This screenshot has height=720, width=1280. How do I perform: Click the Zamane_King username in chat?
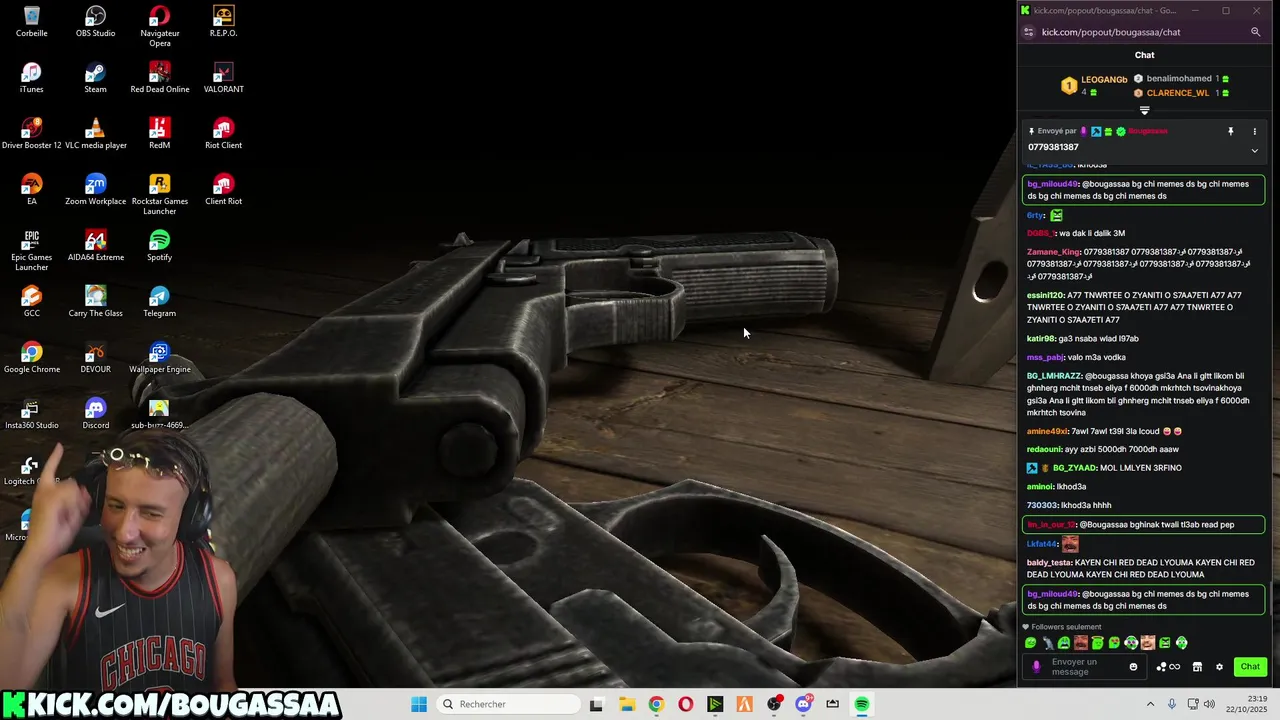coord(1054,253)
